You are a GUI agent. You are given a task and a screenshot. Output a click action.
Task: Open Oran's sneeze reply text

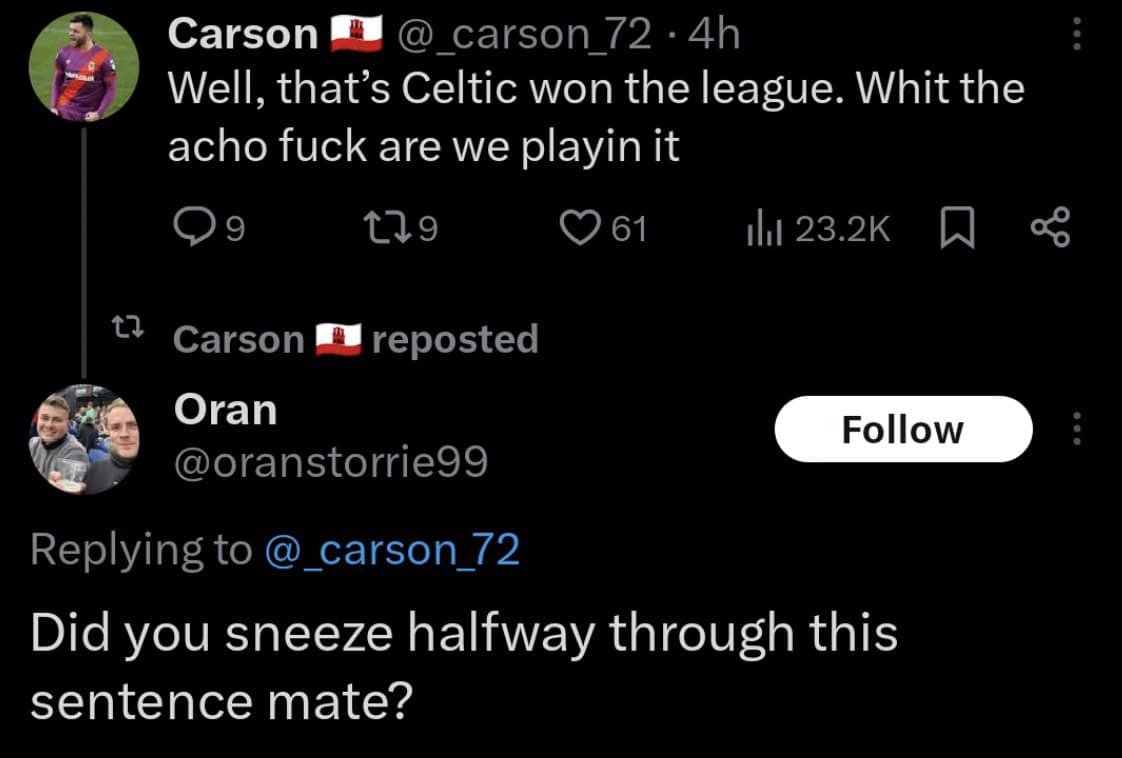463,666
